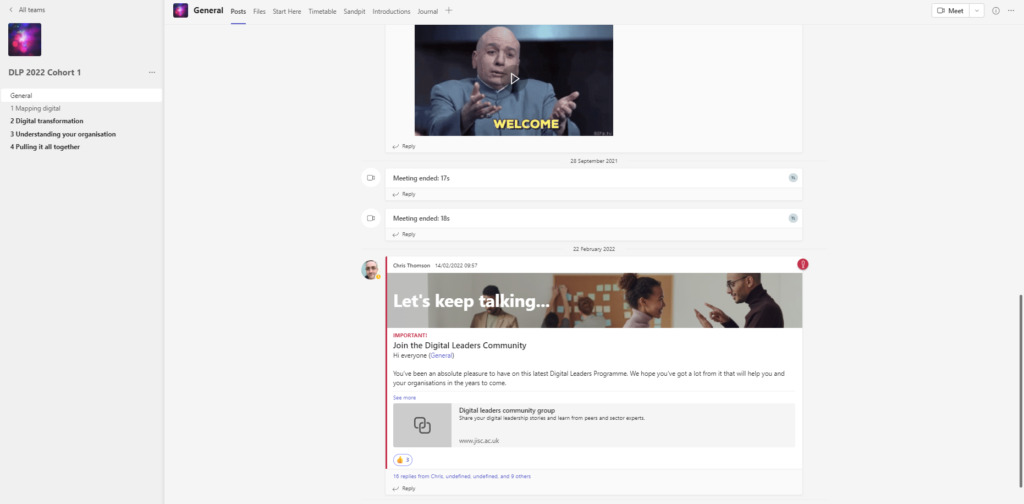Go back to All teams

[x=26, y=10]
